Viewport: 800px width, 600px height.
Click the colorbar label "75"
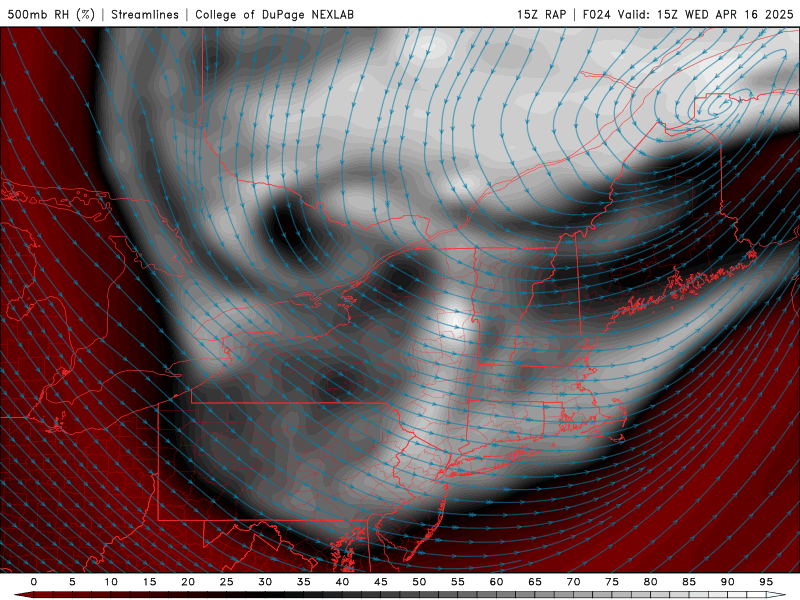tap(612, 582)
